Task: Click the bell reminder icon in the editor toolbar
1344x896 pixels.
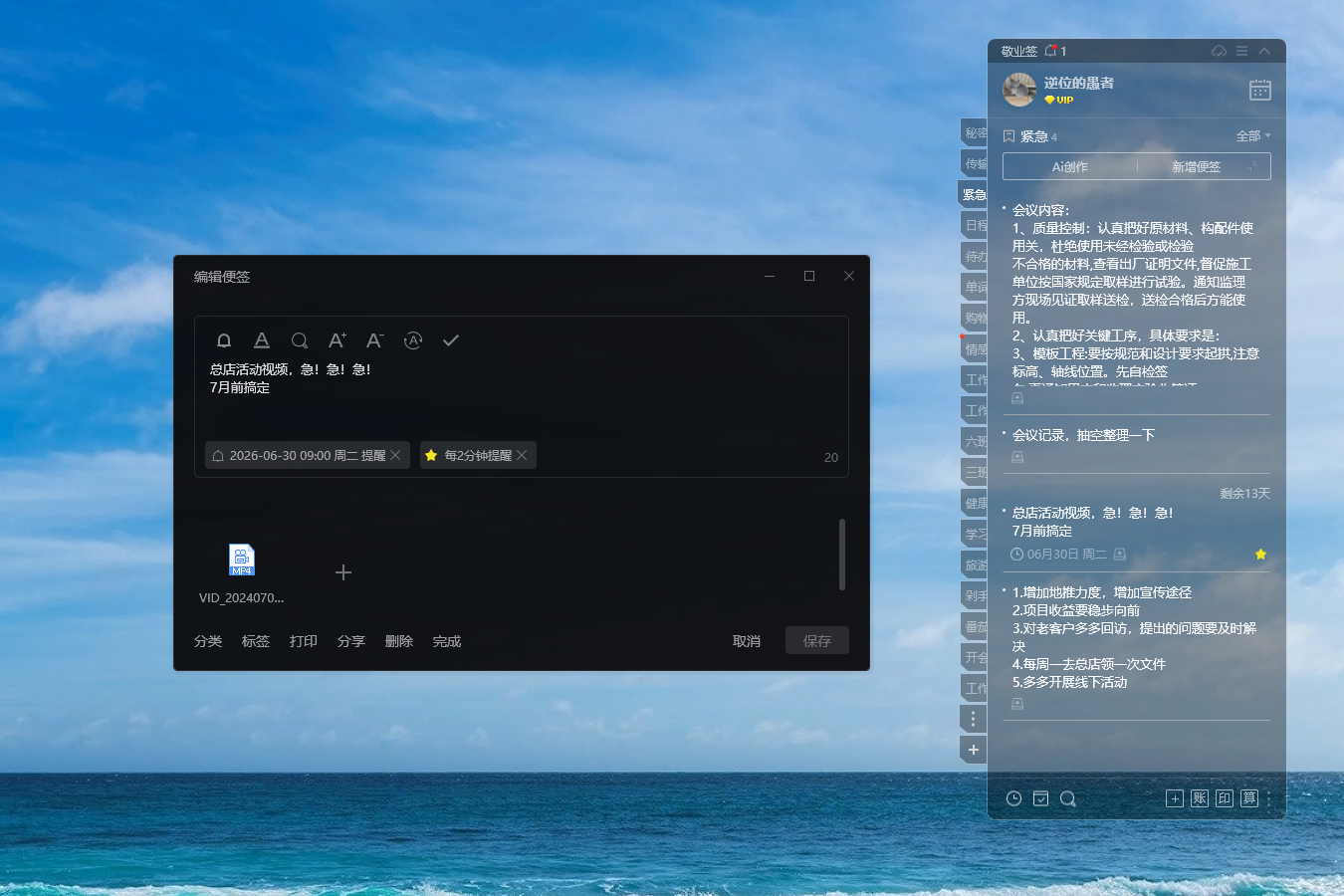Action: coord(224,340)
